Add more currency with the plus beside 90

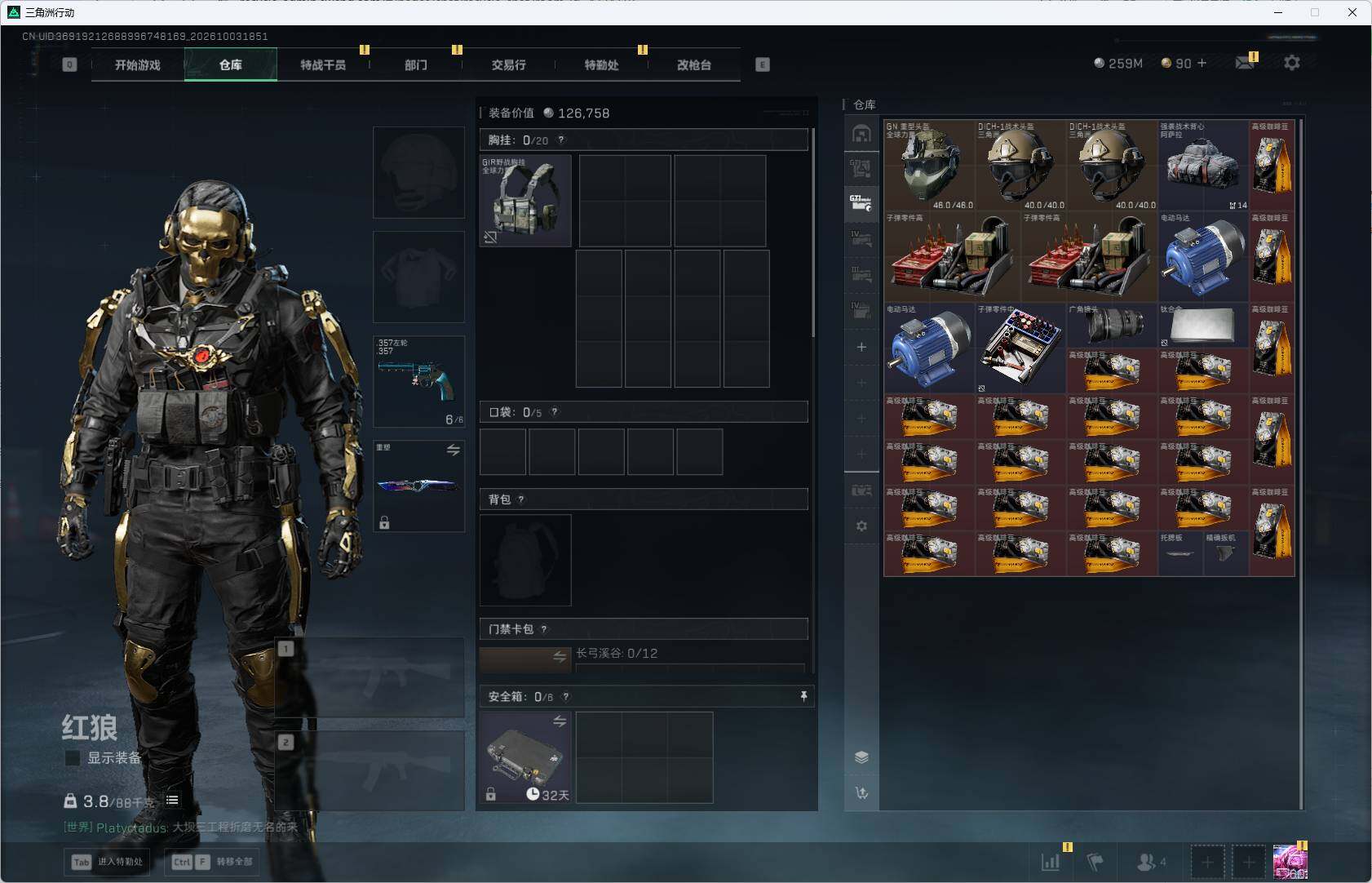click(1202, 63)
